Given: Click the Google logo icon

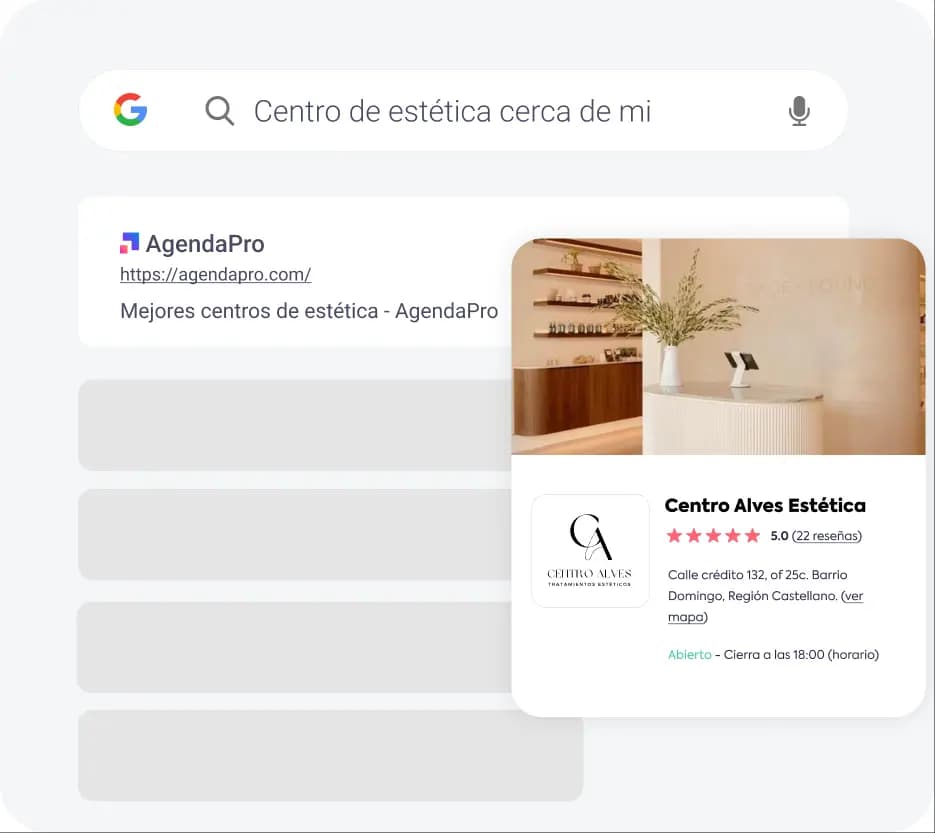Looking at the screenshot, I should pyautogui.click(x=131, y=110).
